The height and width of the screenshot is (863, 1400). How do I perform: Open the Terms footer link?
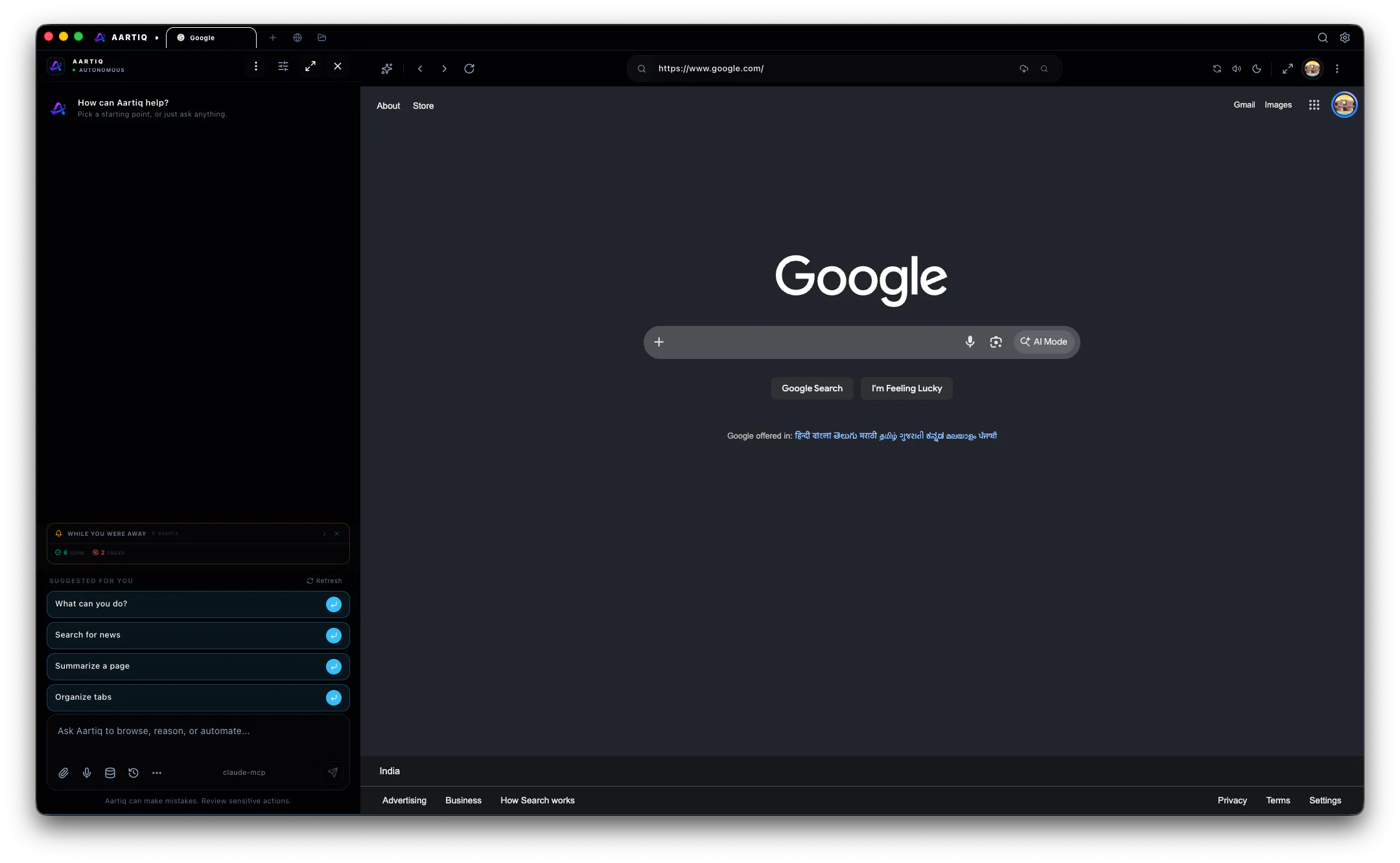point(1278,801)
